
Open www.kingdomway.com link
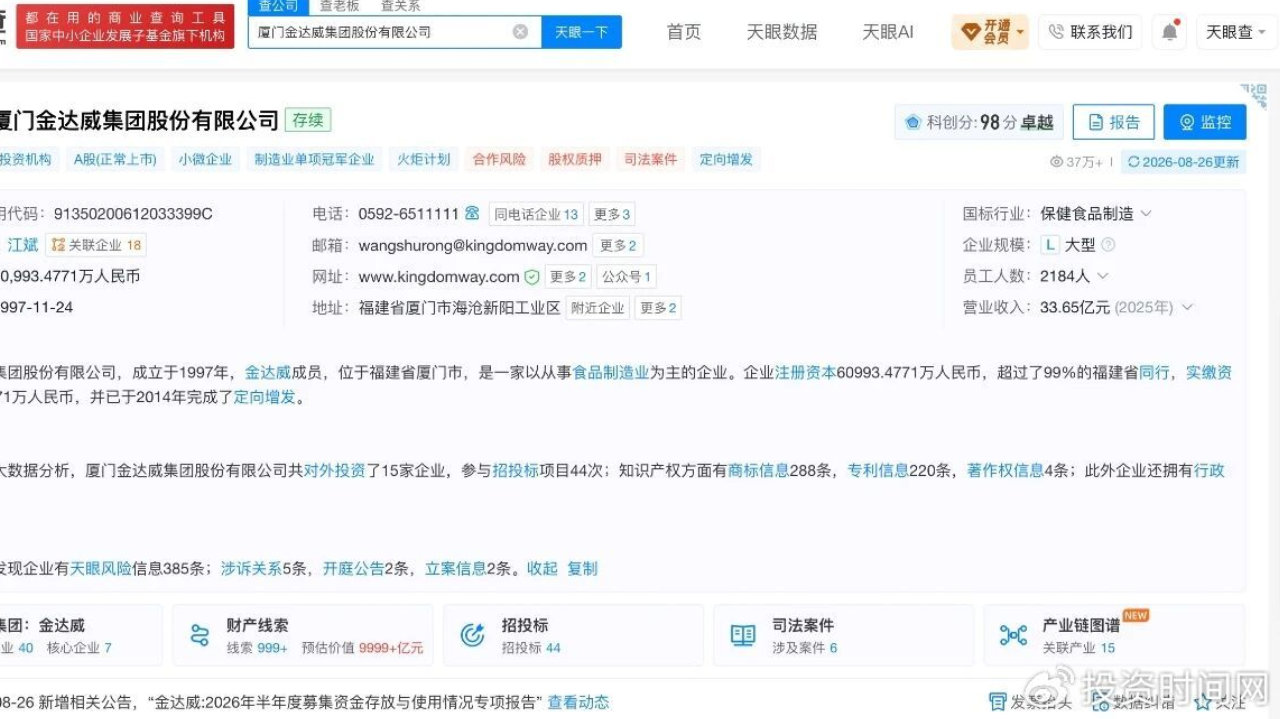439,277
